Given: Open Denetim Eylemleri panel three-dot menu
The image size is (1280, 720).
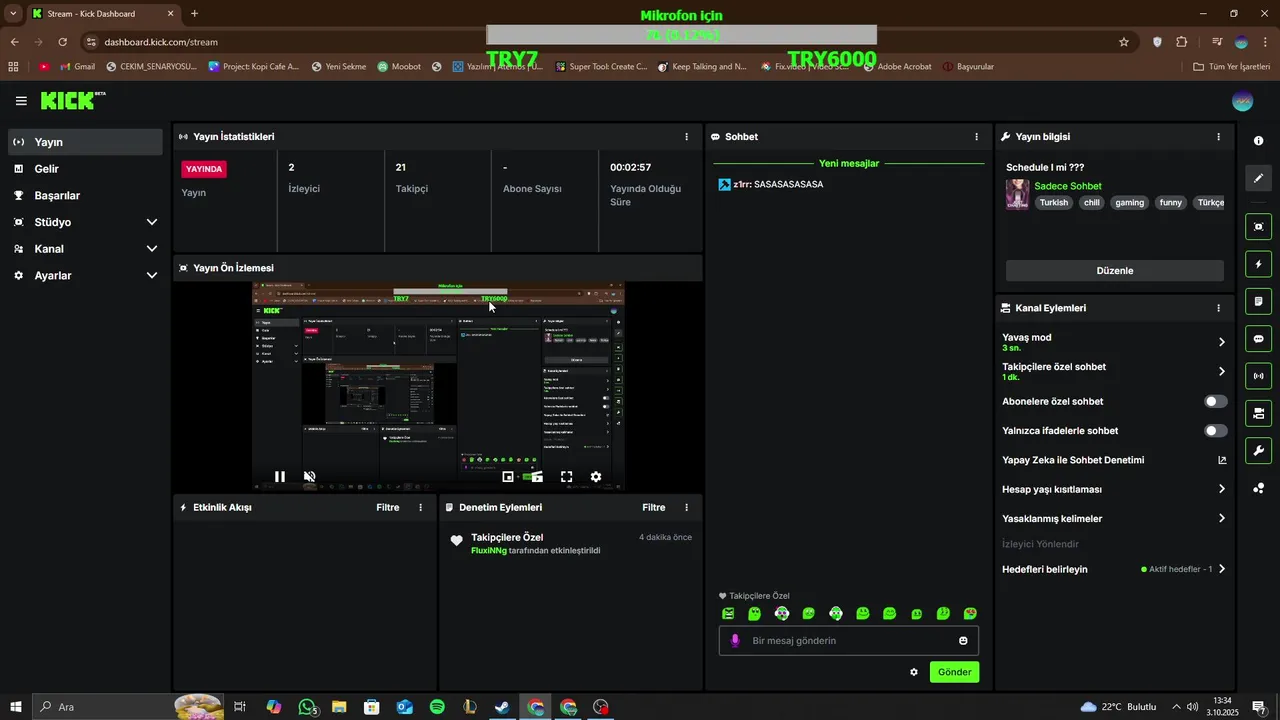Looking at the screenshot, I should (686, 508).
